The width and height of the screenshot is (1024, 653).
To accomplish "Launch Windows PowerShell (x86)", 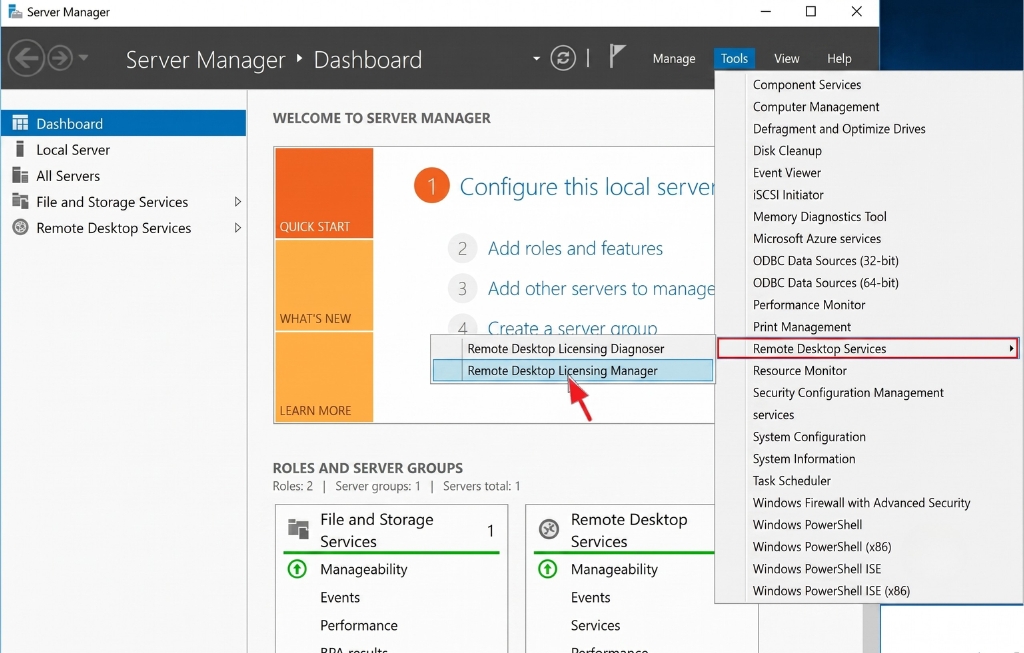I will click(822, 547).
